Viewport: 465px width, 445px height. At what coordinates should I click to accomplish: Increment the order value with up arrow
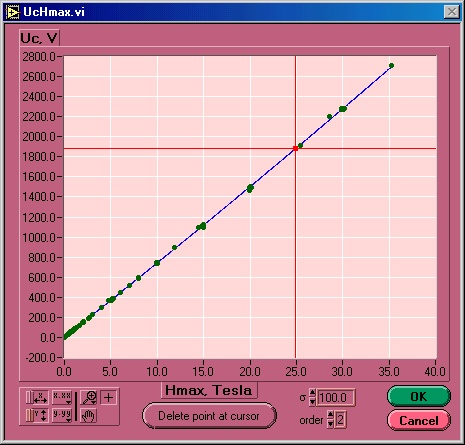click(x=330, y=414)
